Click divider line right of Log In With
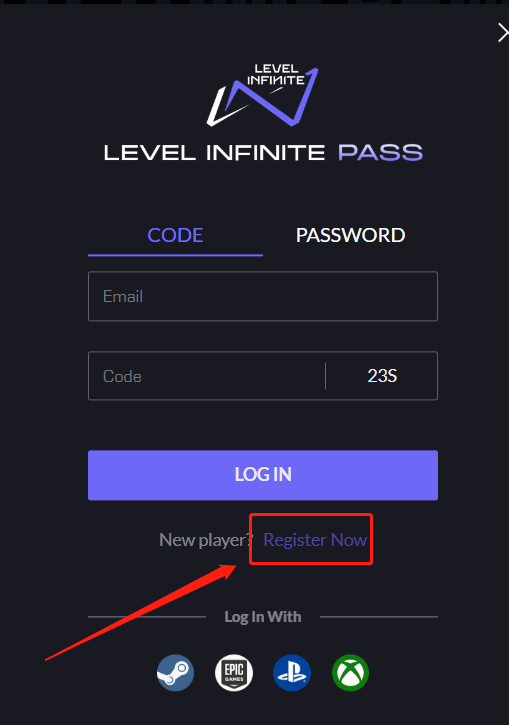The image size is (509, 725). (379, 616)
